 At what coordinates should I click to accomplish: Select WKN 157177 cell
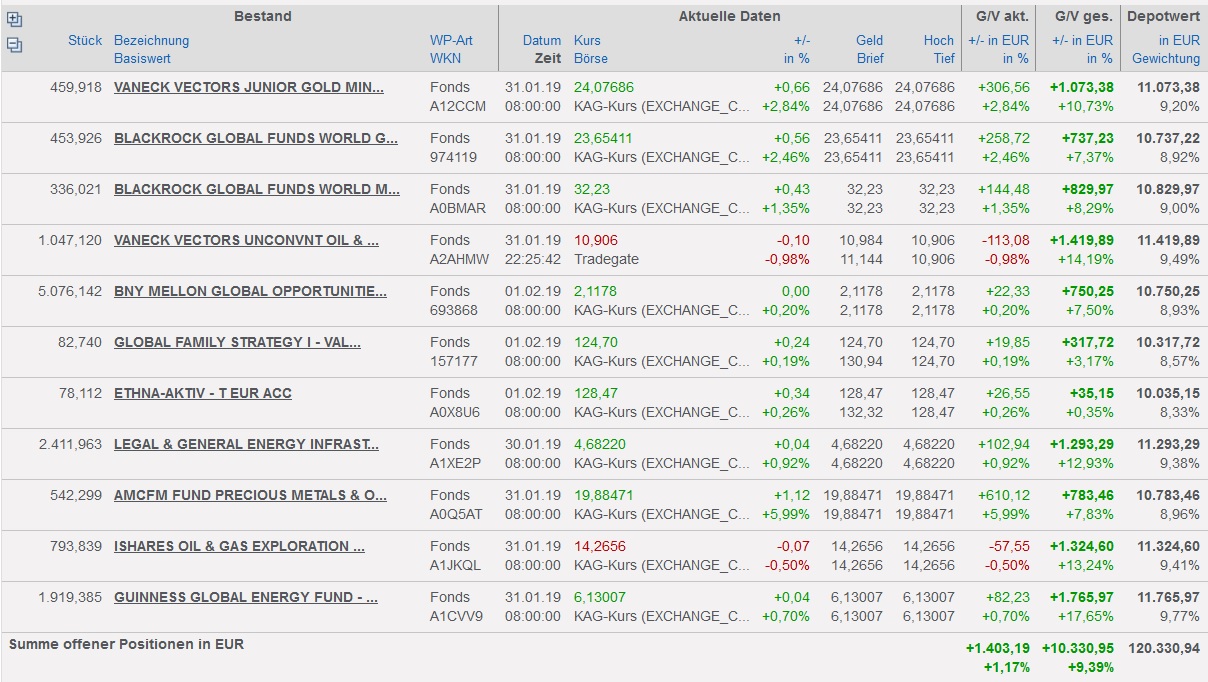[453, 361]
